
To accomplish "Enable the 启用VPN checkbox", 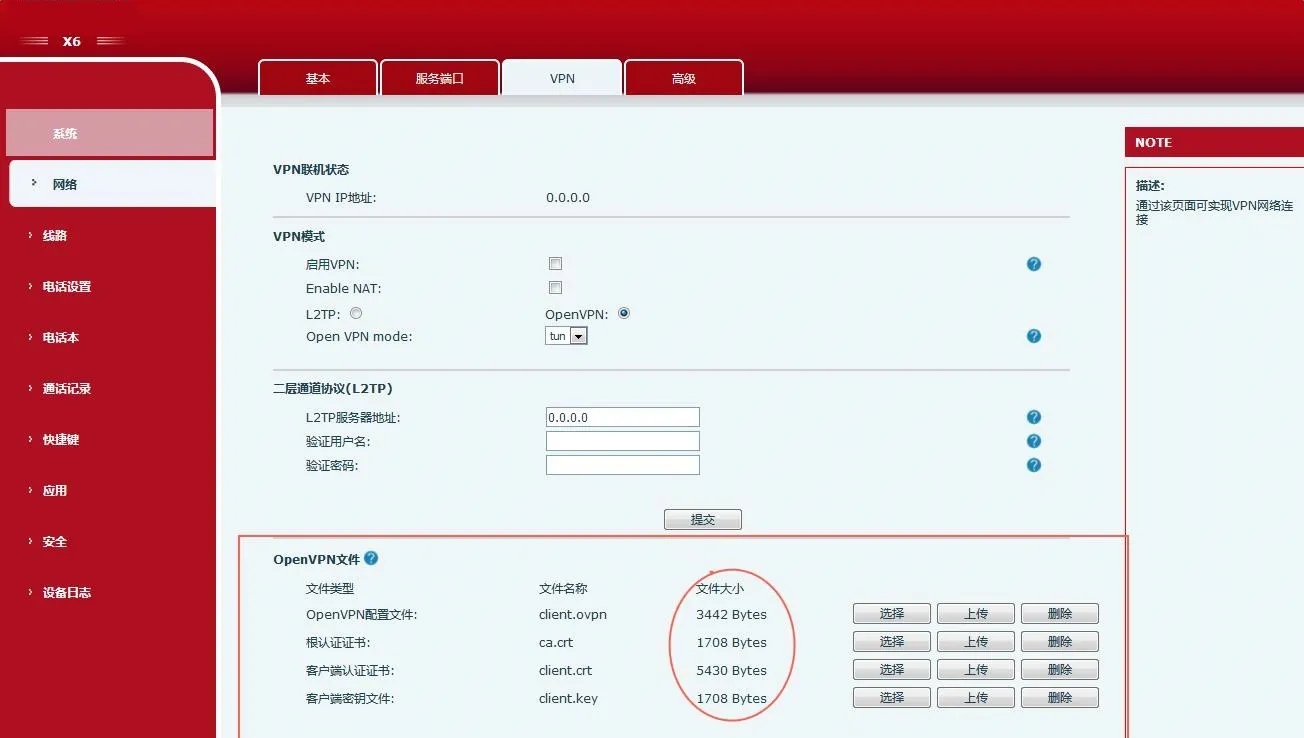I will click(x=555, y=263).
